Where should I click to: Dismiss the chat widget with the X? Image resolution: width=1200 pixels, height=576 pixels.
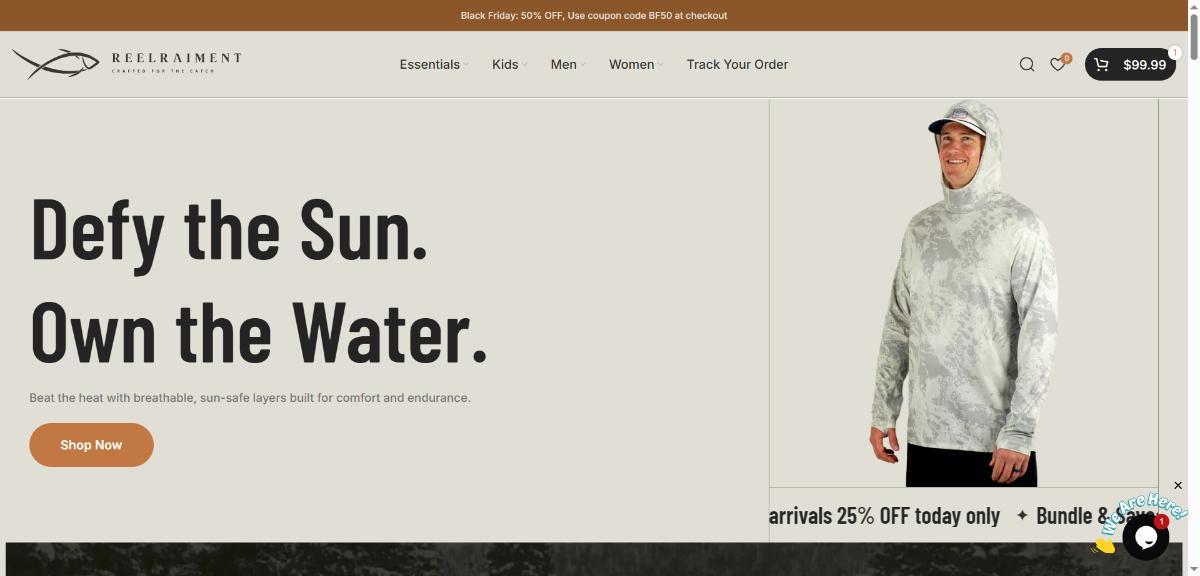tap(1178, 485)
